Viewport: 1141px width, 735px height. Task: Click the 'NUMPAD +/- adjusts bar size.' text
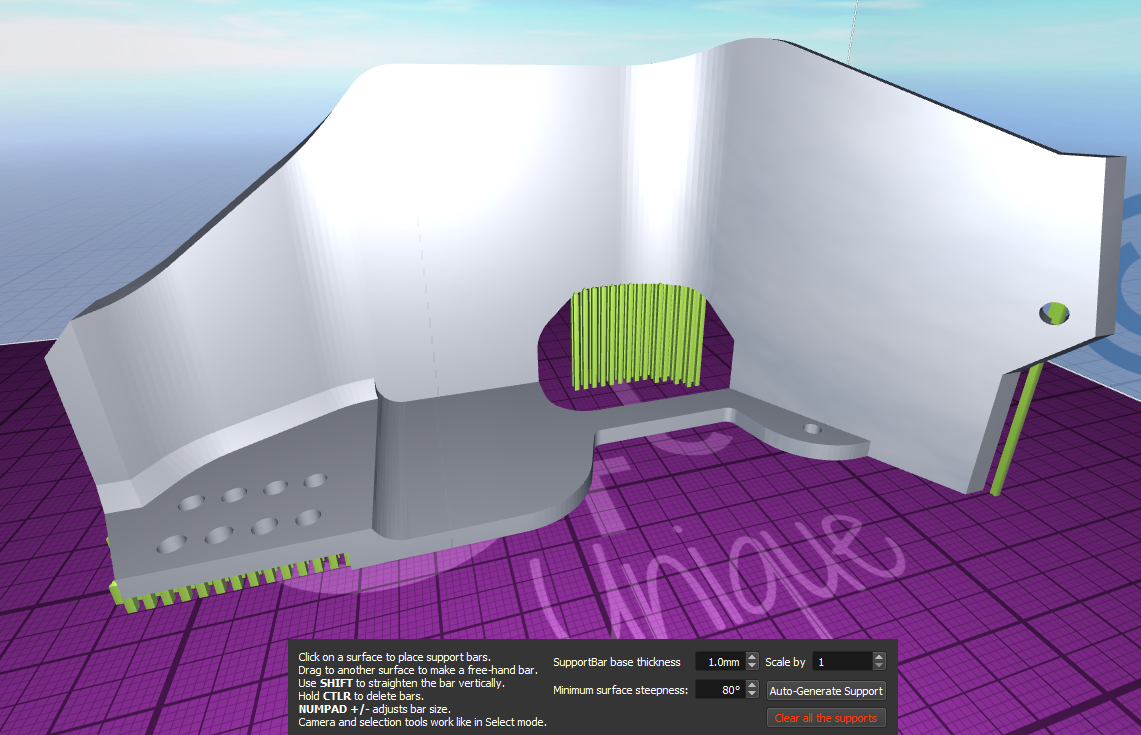click(374, 710)
